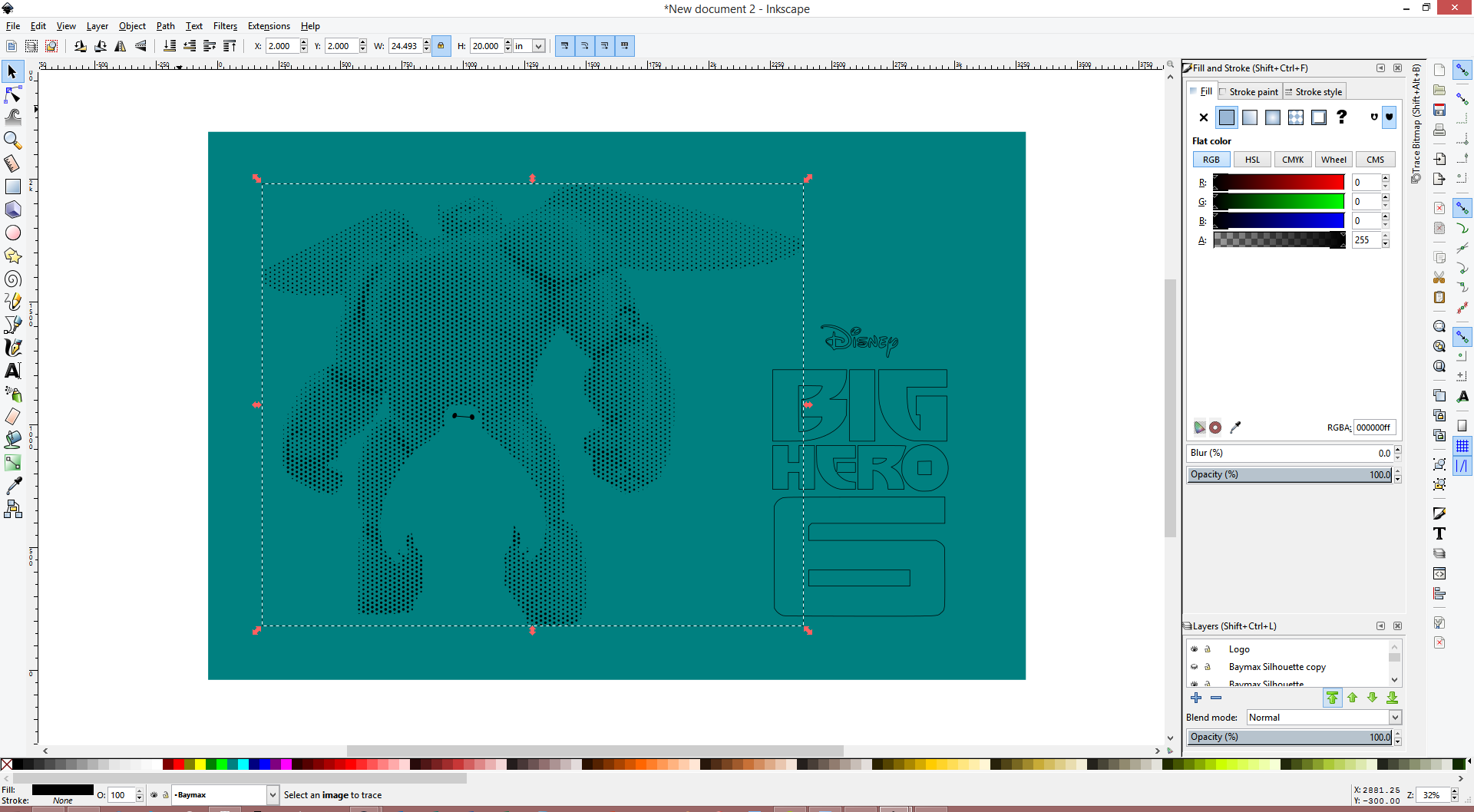Image resolution: width=1474 pixels, height=812 pixels.
Task: Select the Measure tool
Action: [12, 163]
